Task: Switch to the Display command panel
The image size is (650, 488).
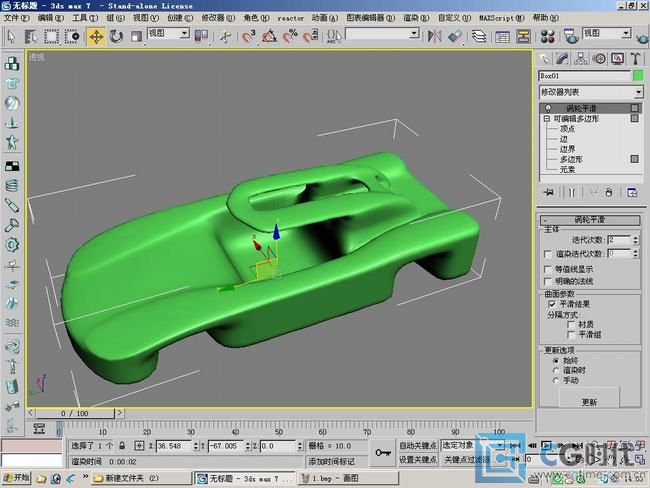Action: 617,59
